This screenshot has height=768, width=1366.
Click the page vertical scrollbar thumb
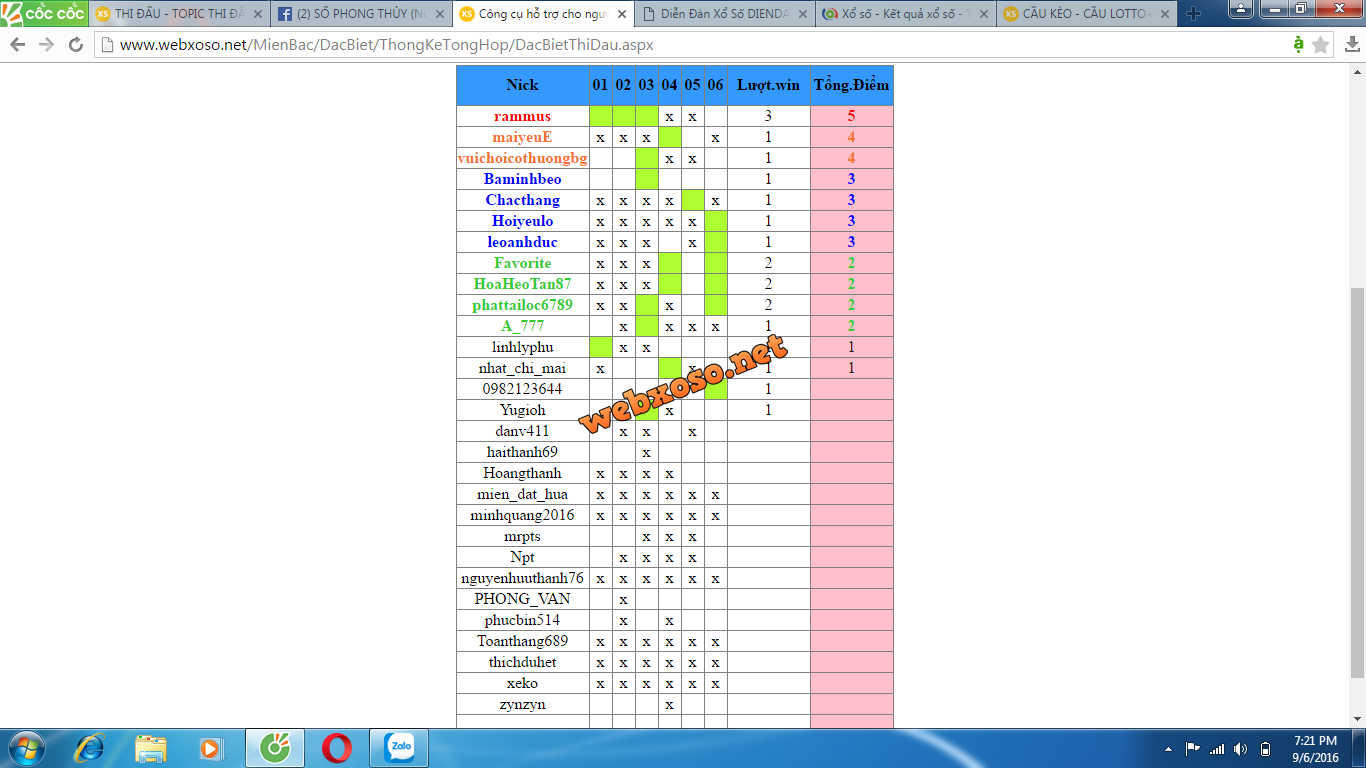[x=1357, y=480]
